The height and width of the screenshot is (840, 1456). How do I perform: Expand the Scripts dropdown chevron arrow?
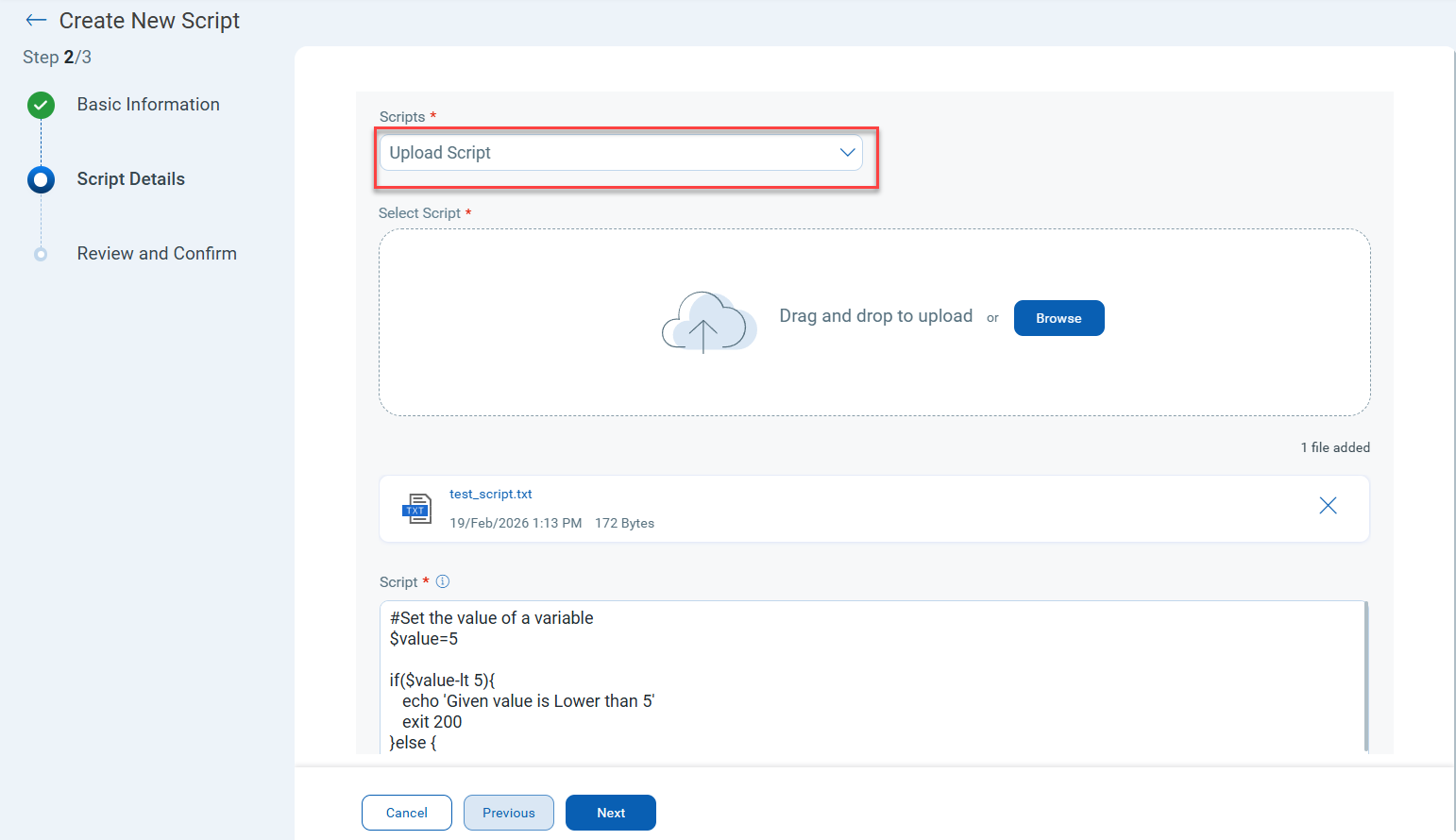coord(847,153)
